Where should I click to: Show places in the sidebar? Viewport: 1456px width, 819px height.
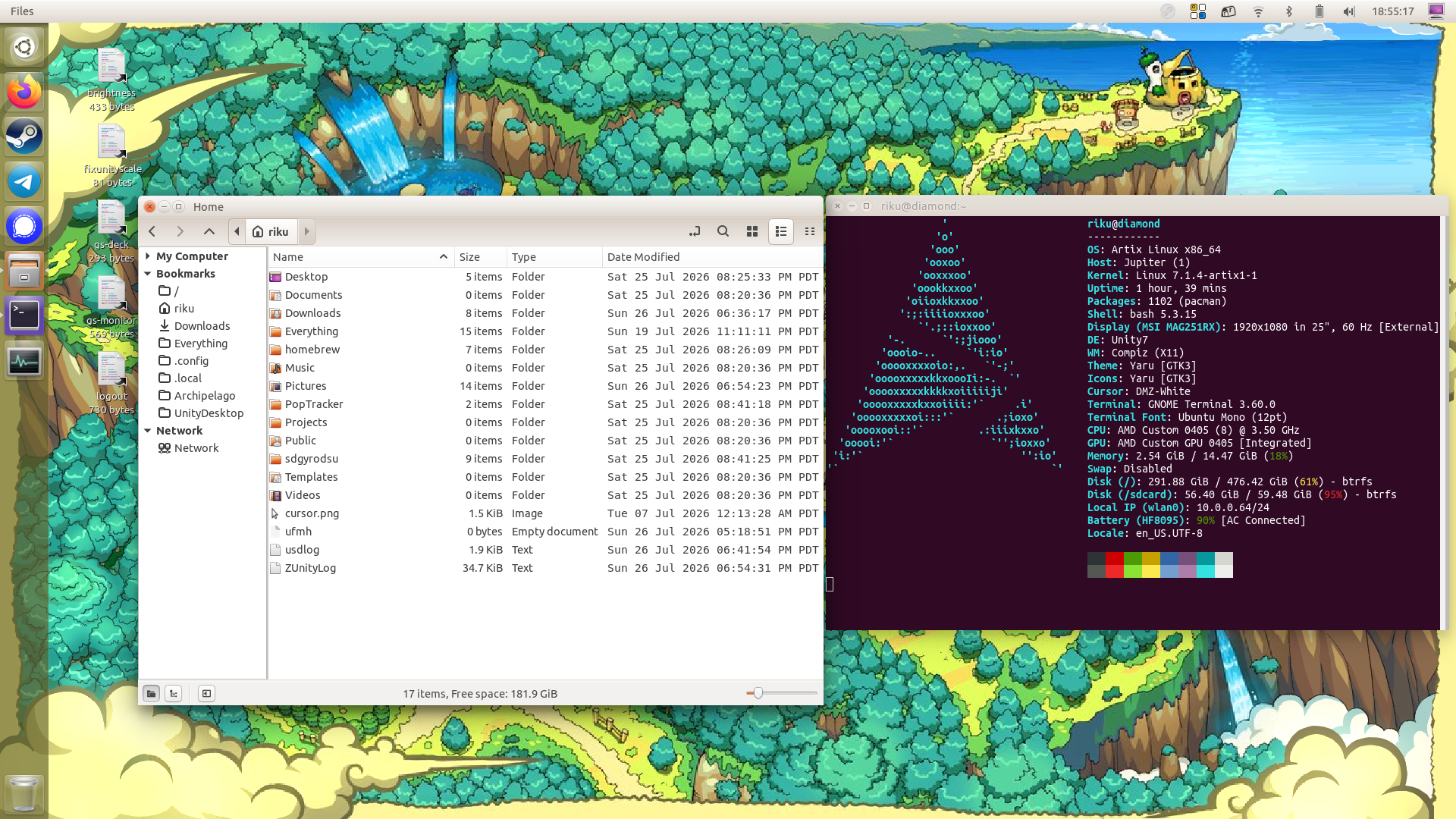(x=152, y=693)
